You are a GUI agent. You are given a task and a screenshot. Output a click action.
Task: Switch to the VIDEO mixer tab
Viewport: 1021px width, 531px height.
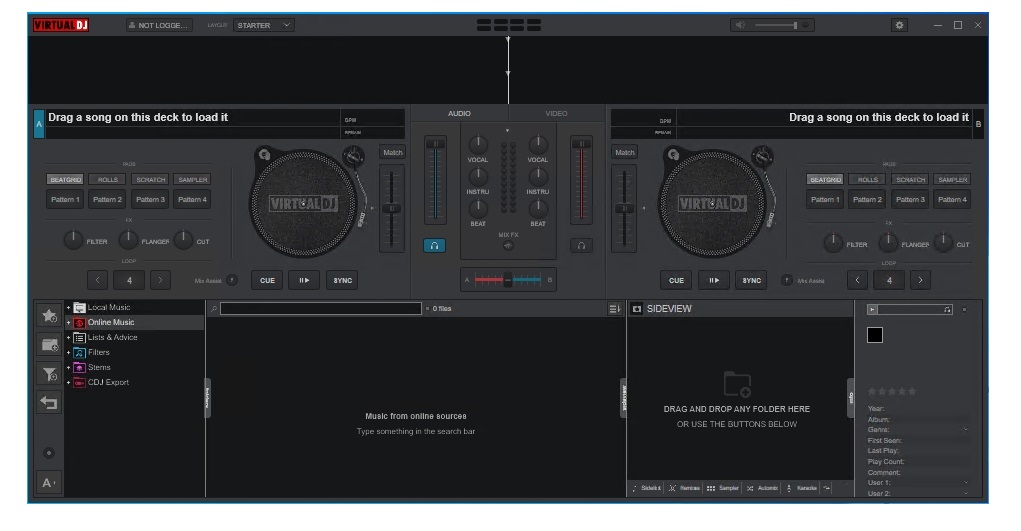[x=556, y=114]
